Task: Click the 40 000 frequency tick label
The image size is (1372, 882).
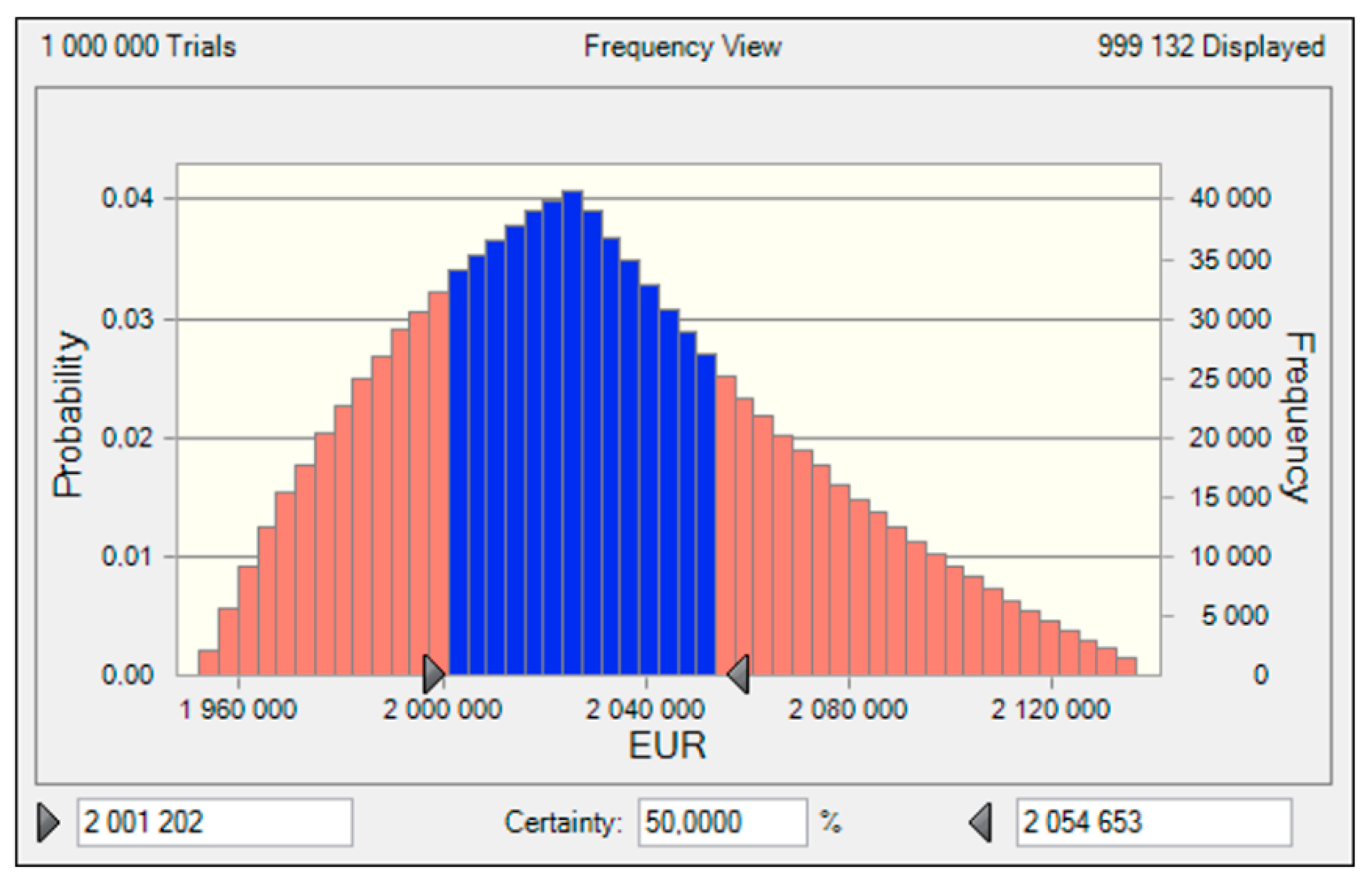Action: 1230,198
